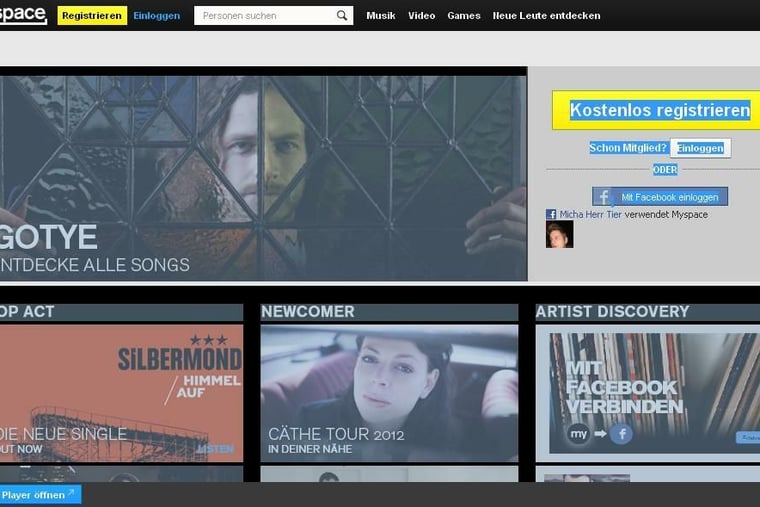The height and width of the screenshot is (507, 760).
Task: Click the 'my' circle icon in Artist Discovery
Action: pyautogui.click(x=578, y=434)
